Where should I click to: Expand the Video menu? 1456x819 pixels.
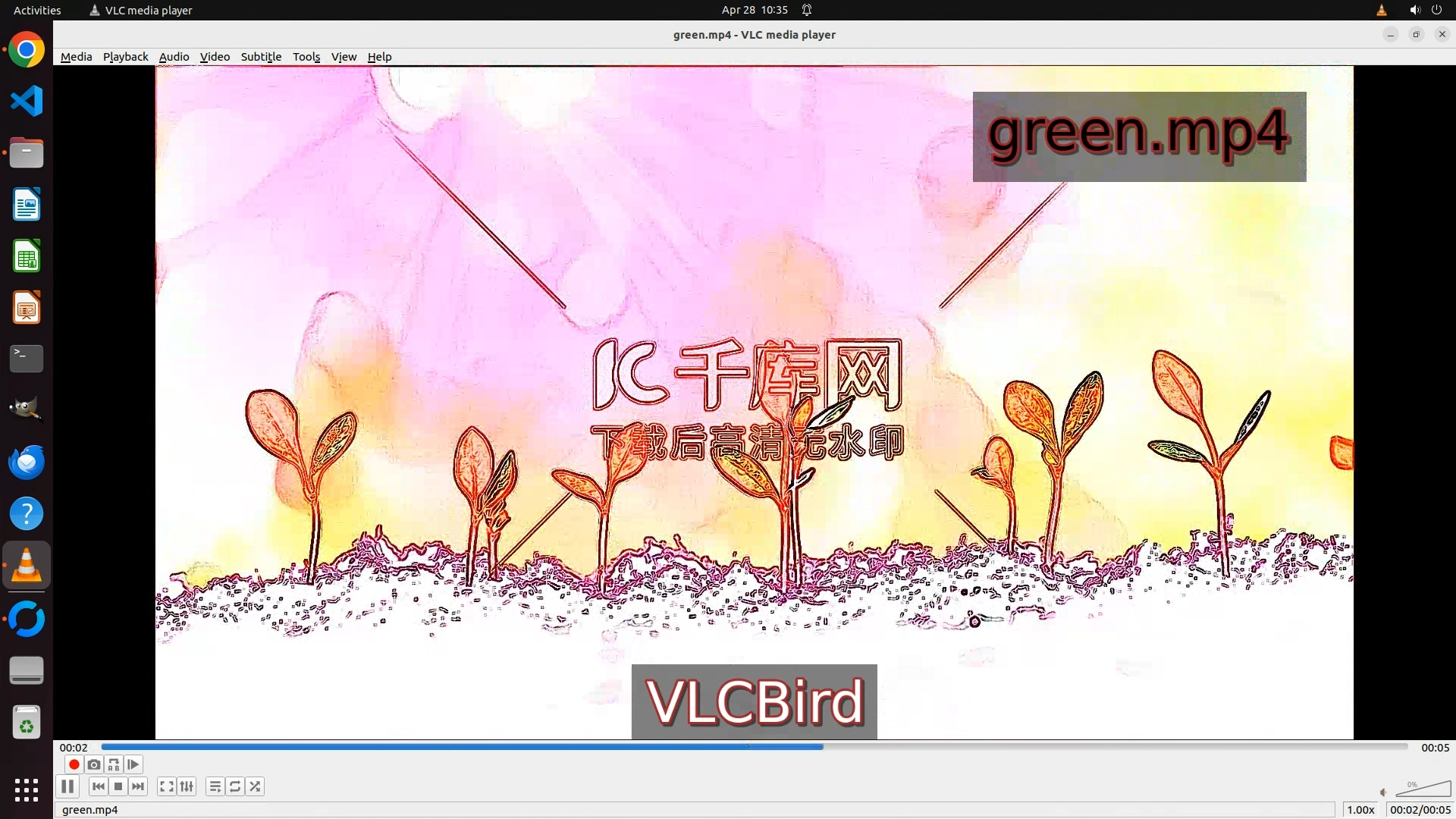tap(215, 57)
